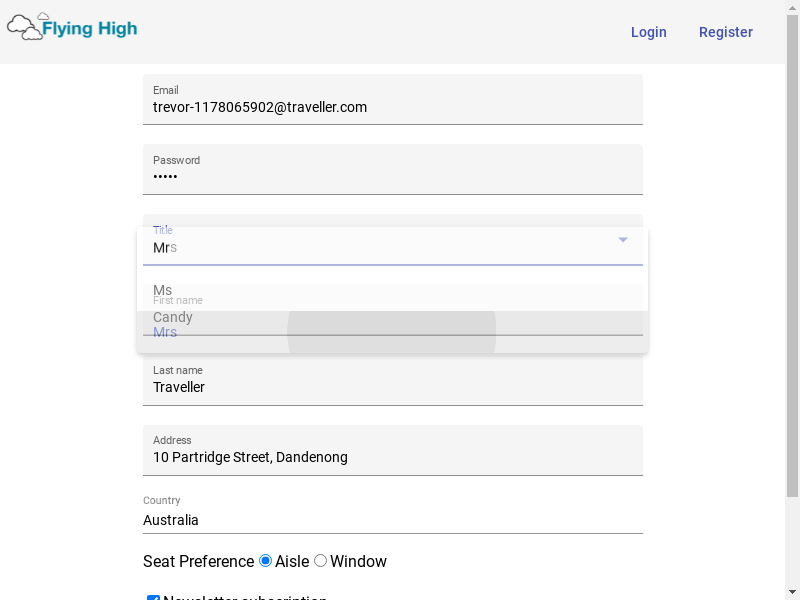Click the Flying High brand text

90,29
